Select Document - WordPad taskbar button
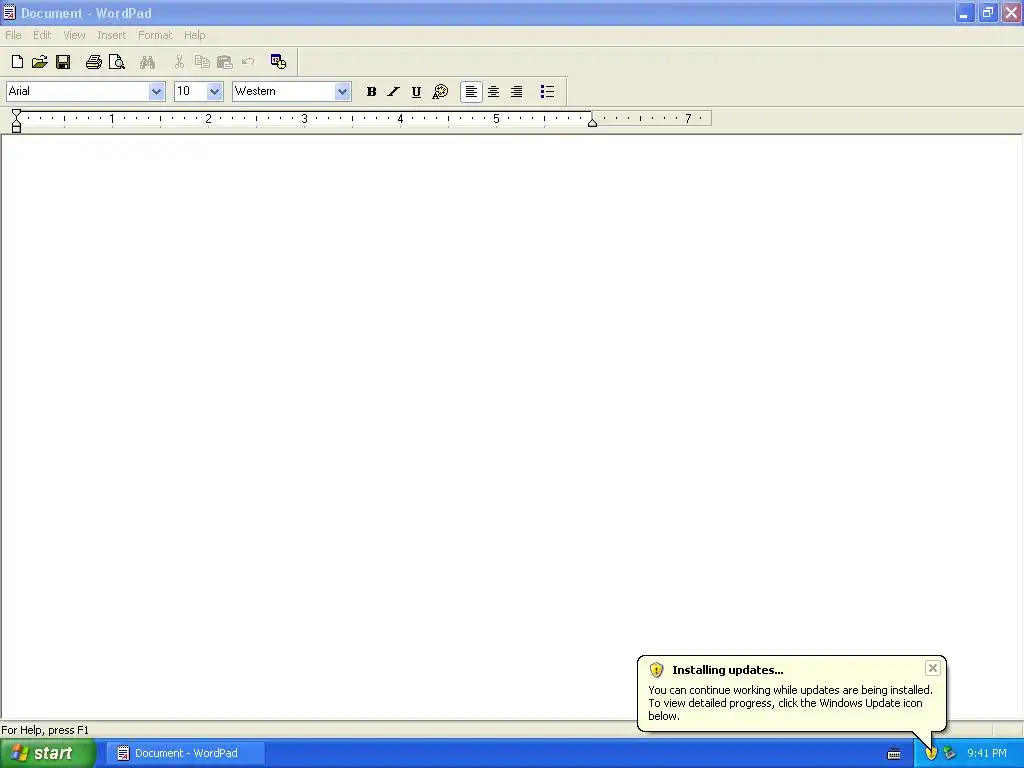The width and height of the screenshot is (1024, 768). [x=185, y=753]
